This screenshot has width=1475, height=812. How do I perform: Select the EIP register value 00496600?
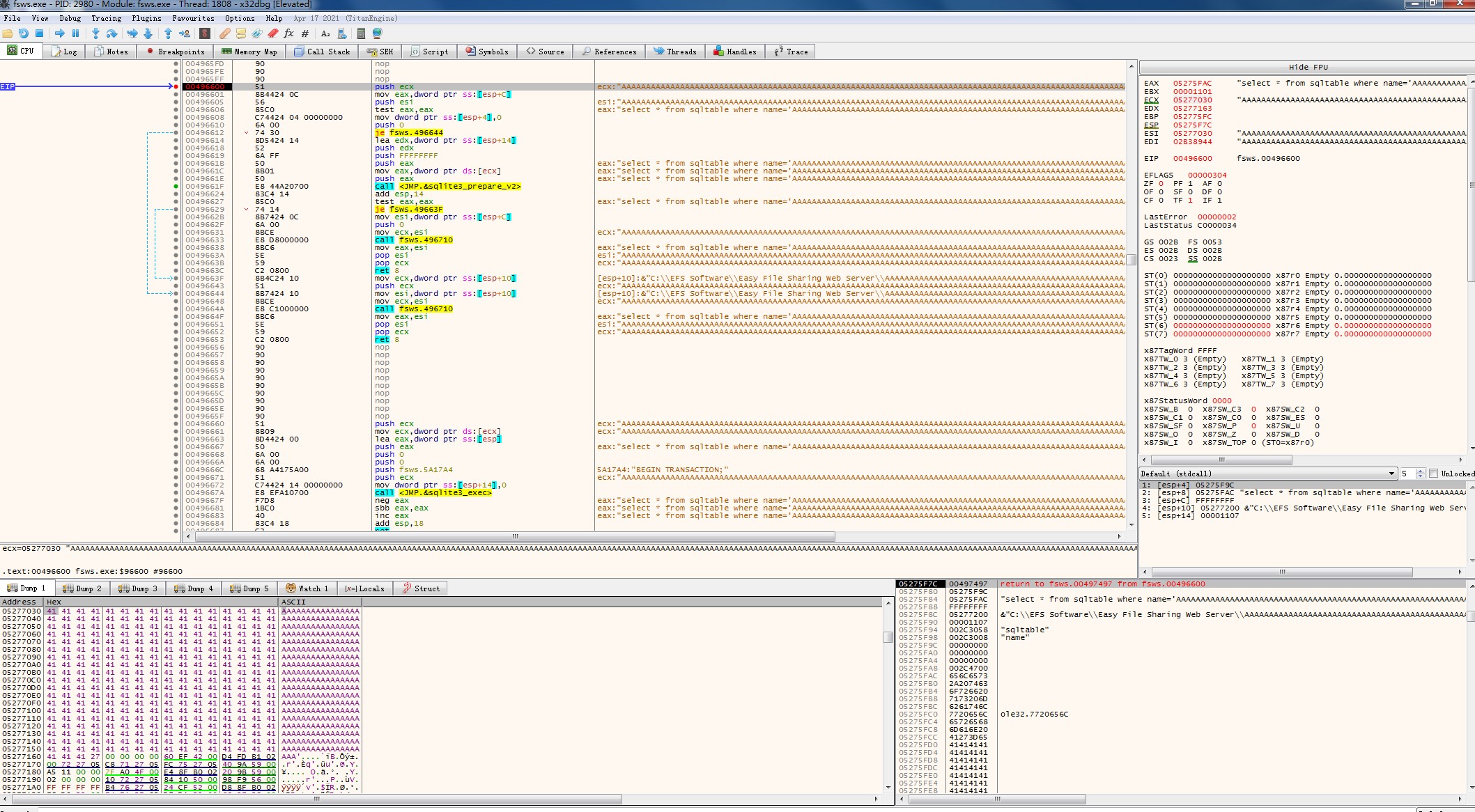point(1192,159)
